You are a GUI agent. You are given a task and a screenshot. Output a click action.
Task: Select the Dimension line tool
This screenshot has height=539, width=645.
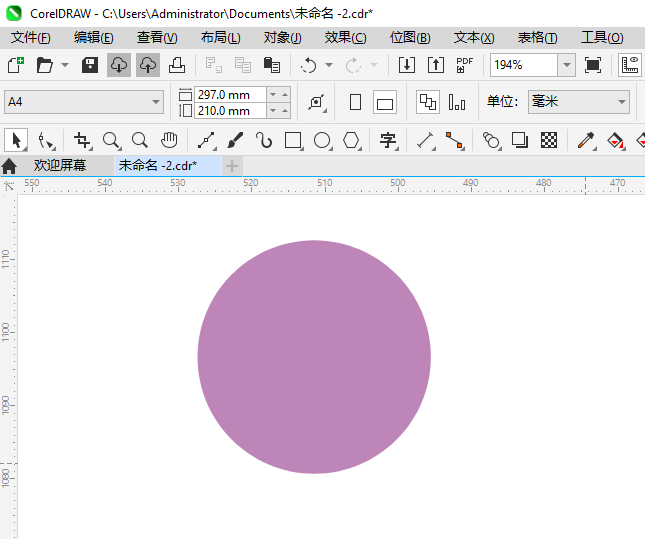pyautogui.click(x=426, y=140)
